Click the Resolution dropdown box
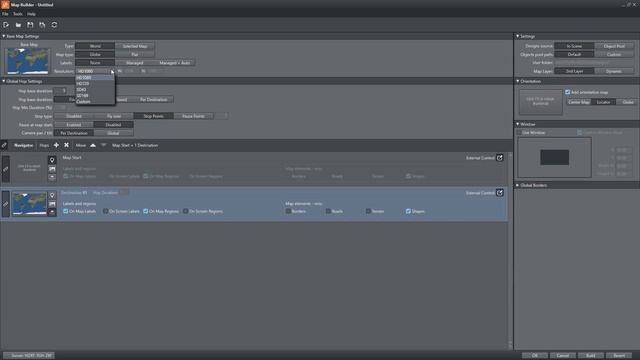Screen dimensions: 640x360 (95, 71)
